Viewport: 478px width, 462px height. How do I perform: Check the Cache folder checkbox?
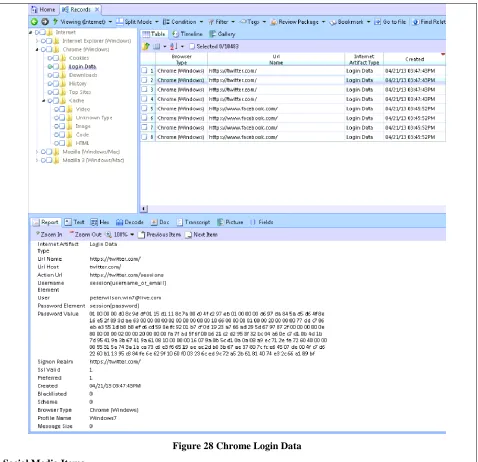pyautogui.click(x=56, y=101)
